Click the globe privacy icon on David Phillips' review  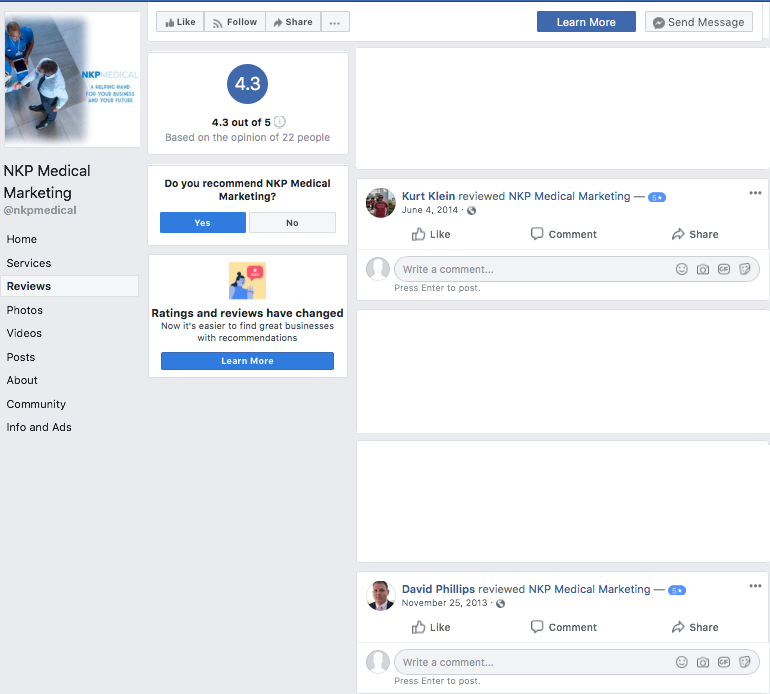500,604
